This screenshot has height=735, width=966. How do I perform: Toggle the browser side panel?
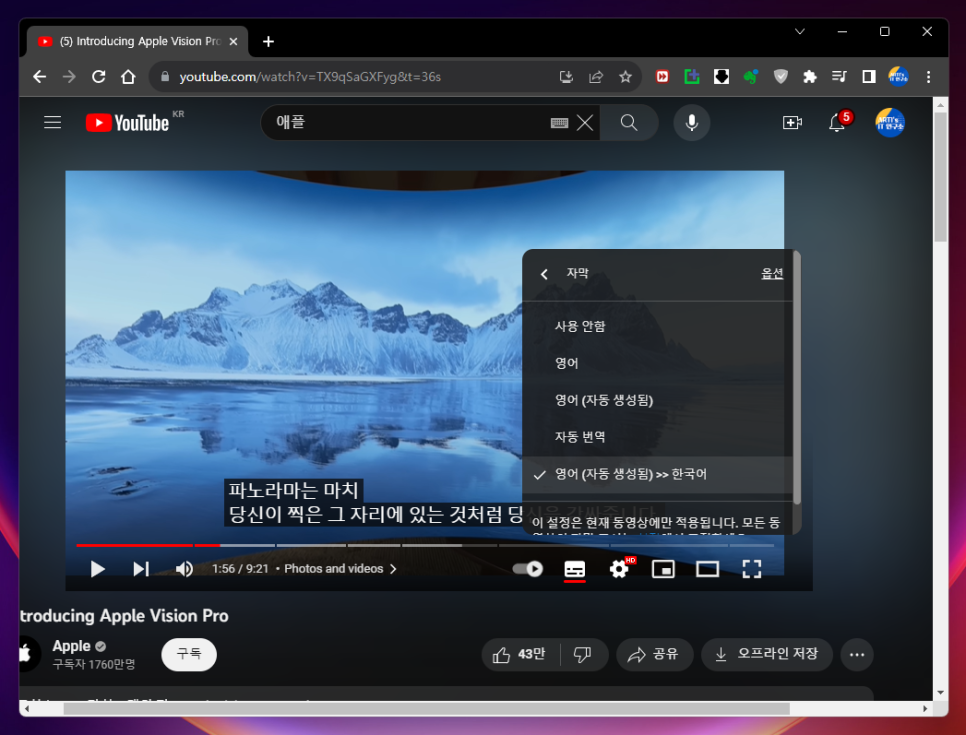pyautogui.click(x=869, y=76)
